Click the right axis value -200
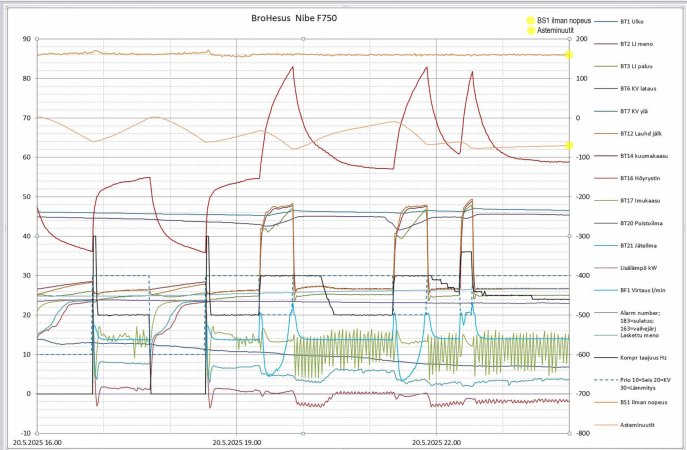687x450 pixels. coord(582,197)
